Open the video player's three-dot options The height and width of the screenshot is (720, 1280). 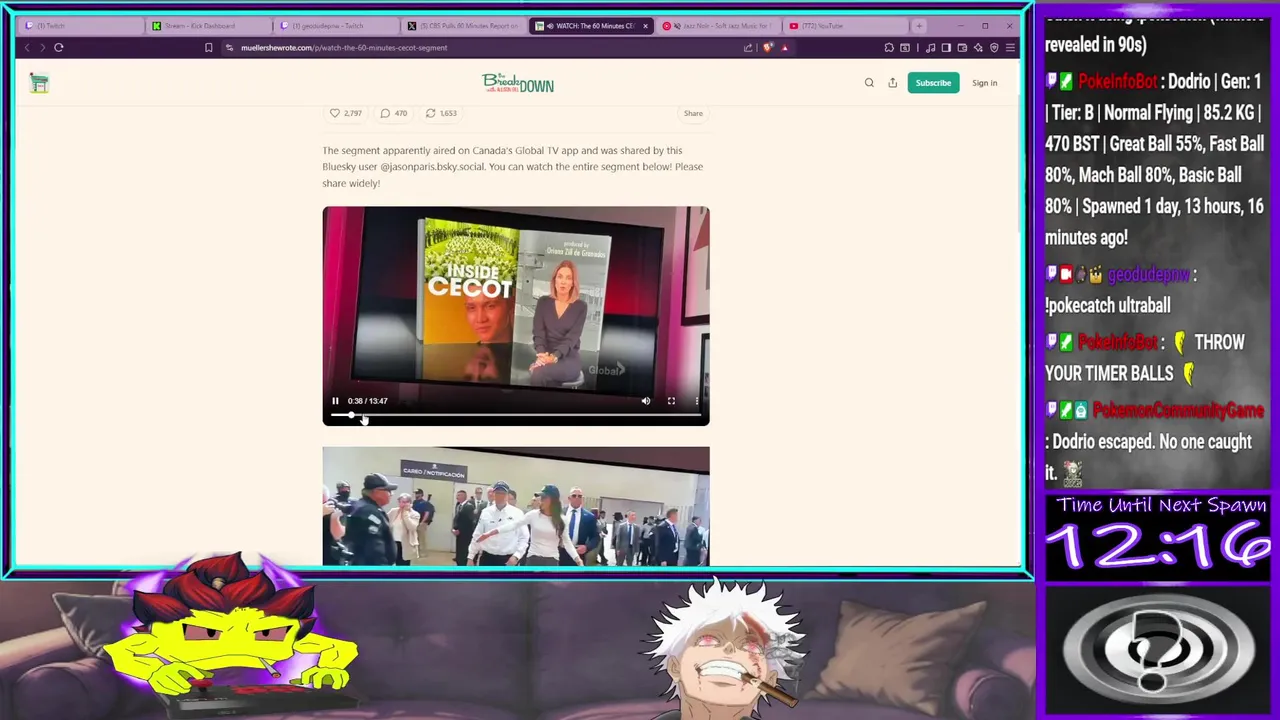point(697,401)
